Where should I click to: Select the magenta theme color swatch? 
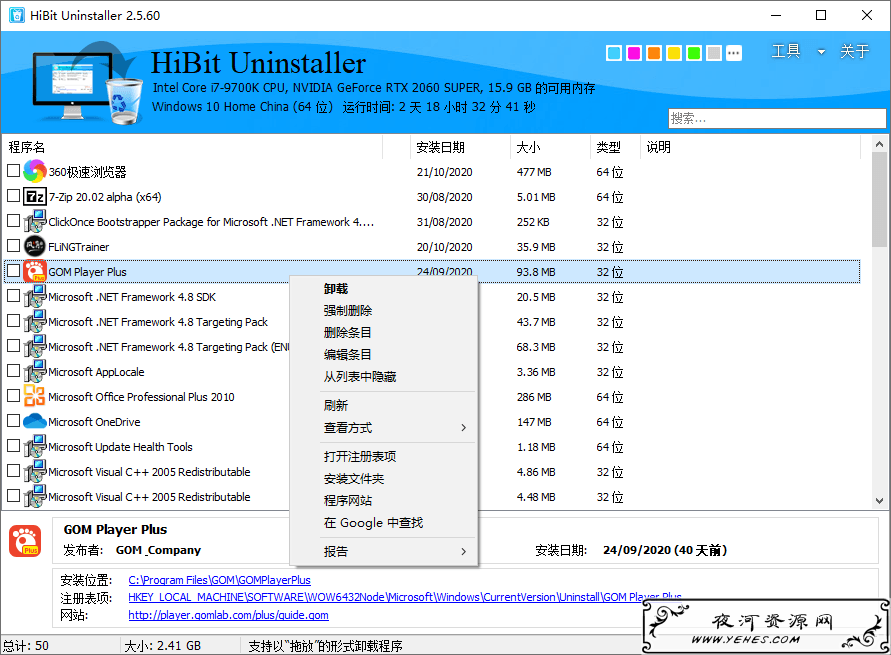[634, 53]
